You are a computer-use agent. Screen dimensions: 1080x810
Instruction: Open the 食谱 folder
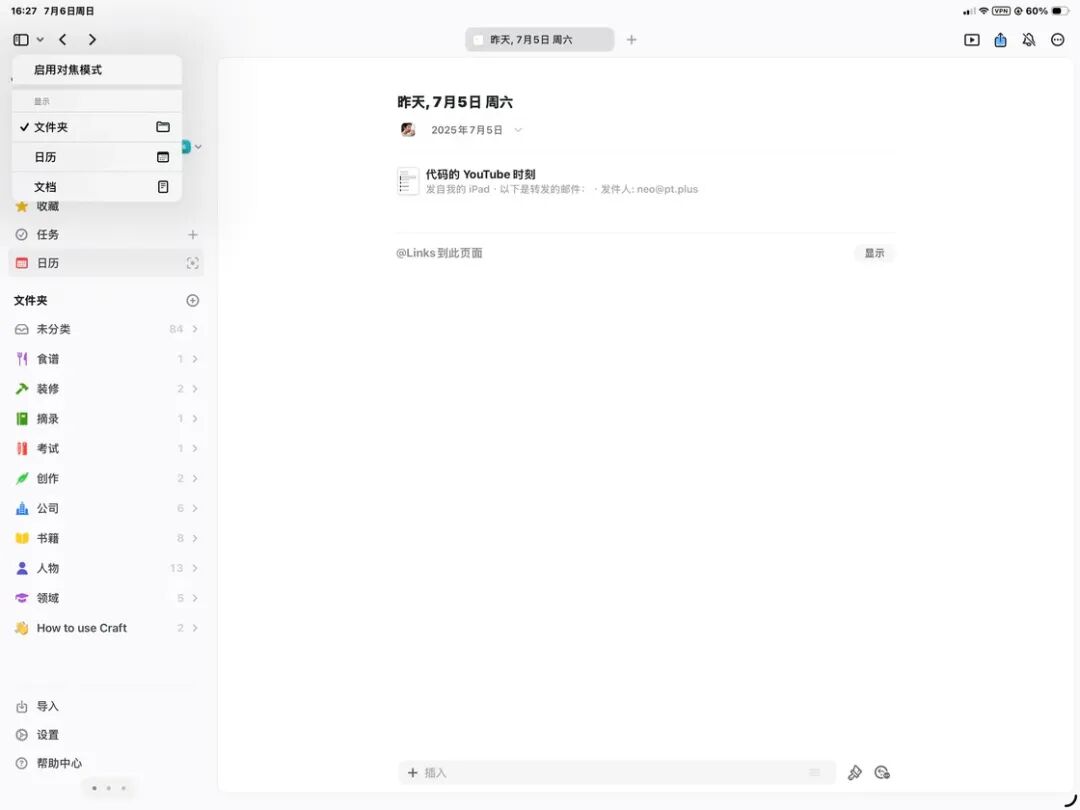tap(106, 359)
